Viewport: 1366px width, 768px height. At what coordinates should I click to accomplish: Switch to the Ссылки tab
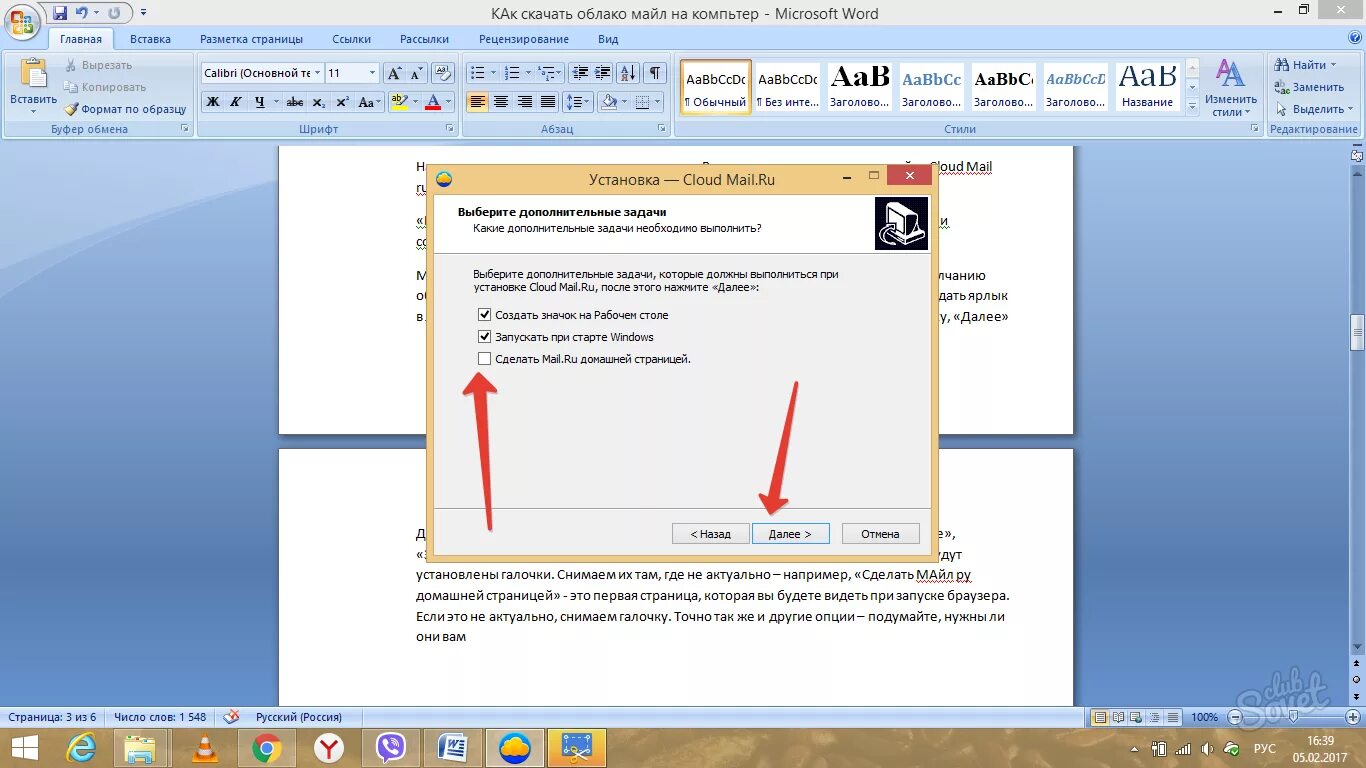pos(352,39)
